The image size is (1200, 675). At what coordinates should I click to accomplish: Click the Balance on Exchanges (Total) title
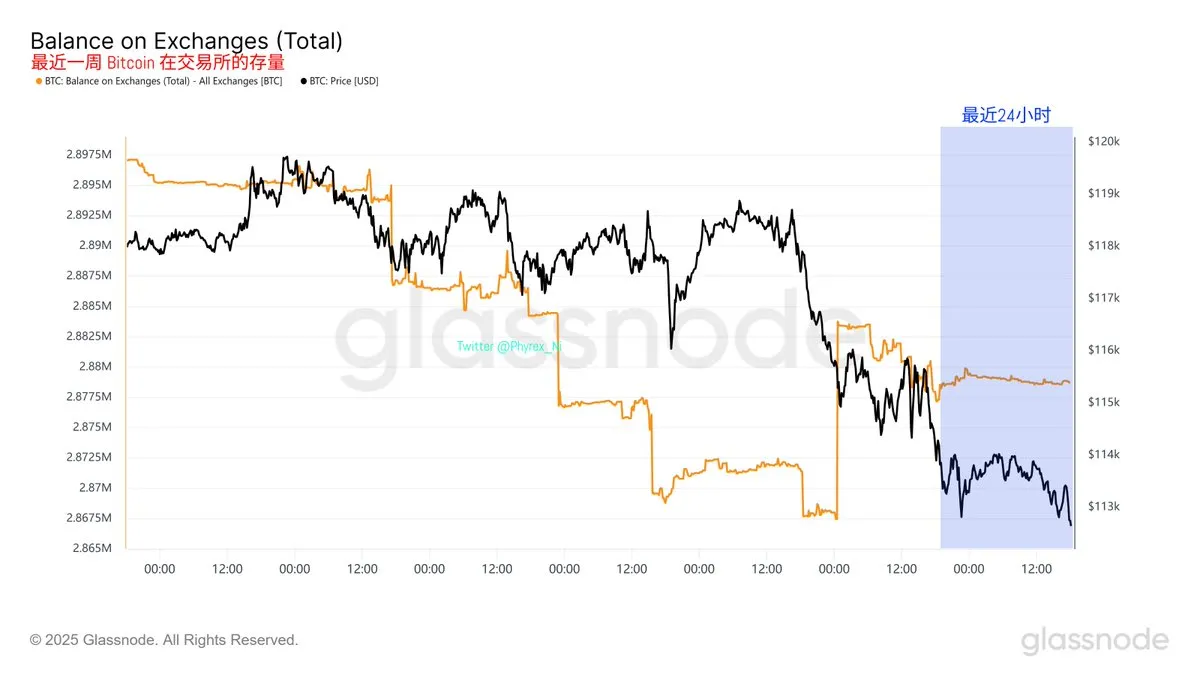tap(187, 41)
